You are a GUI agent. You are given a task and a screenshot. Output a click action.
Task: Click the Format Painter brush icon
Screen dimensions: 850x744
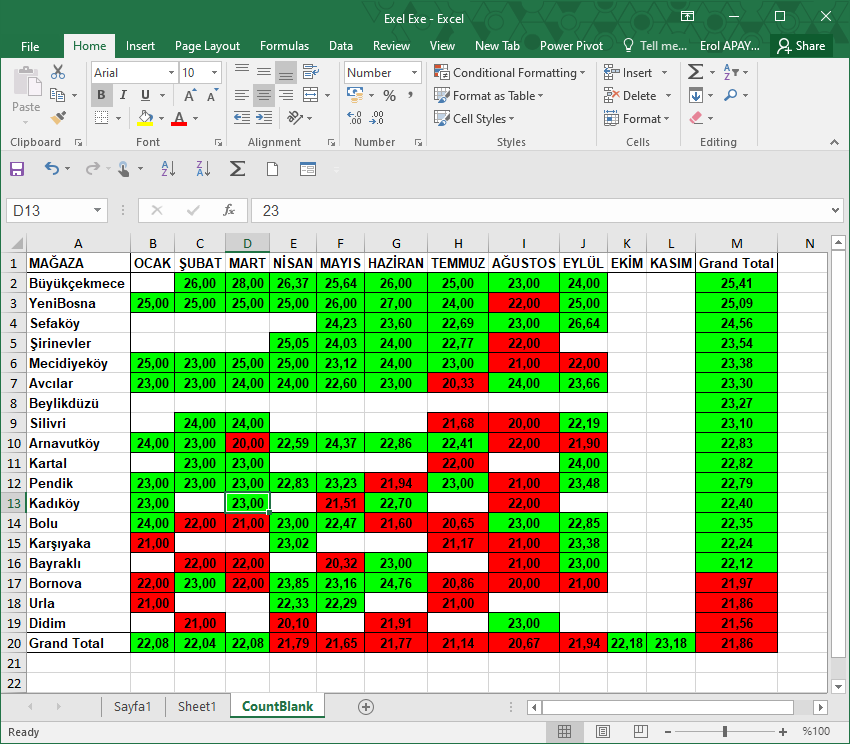tap(58, 118)
